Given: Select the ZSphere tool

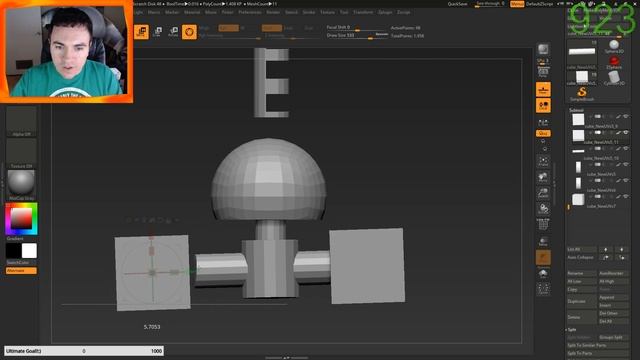Looking at the screenshot, I should [614, 62].
